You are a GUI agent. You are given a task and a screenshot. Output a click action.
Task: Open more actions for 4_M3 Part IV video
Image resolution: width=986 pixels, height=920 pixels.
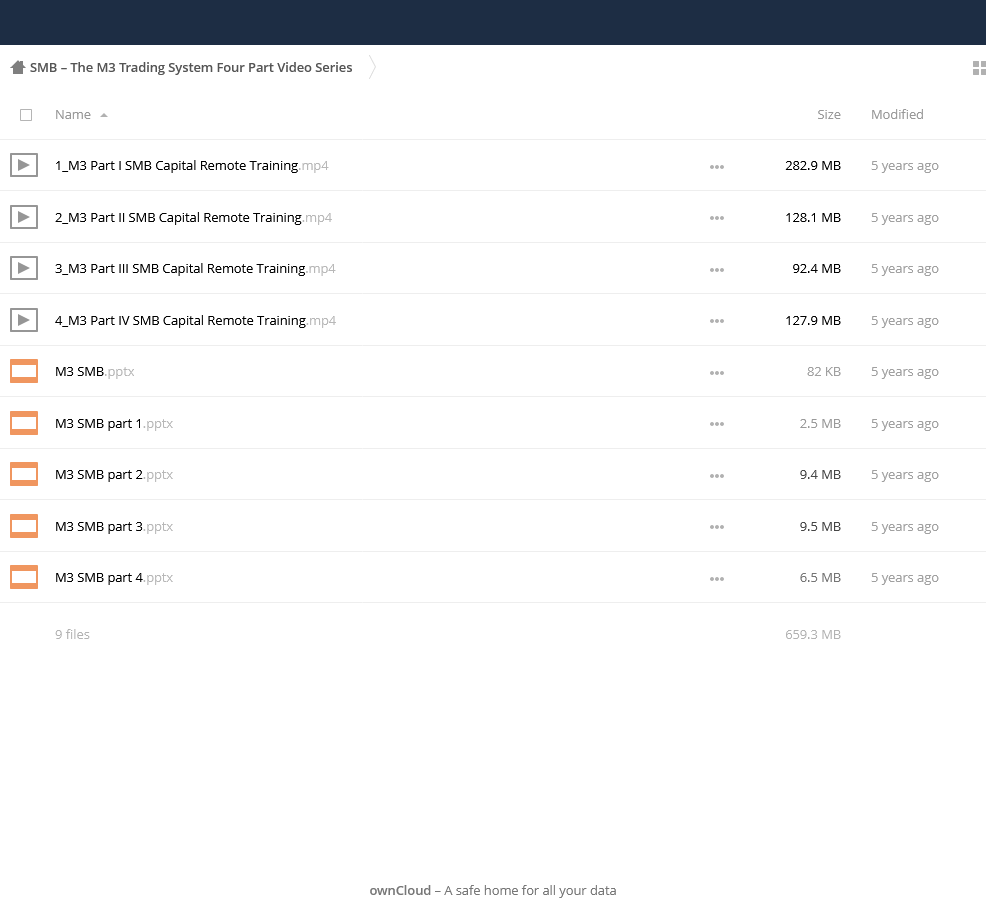(717, 321)
